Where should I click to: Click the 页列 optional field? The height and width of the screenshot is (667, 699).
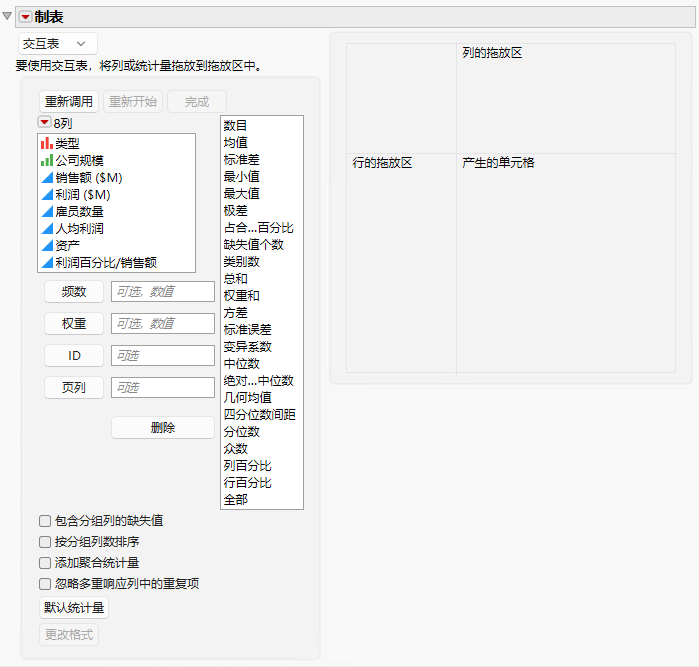pyautogui.click(x=163, y=387)
